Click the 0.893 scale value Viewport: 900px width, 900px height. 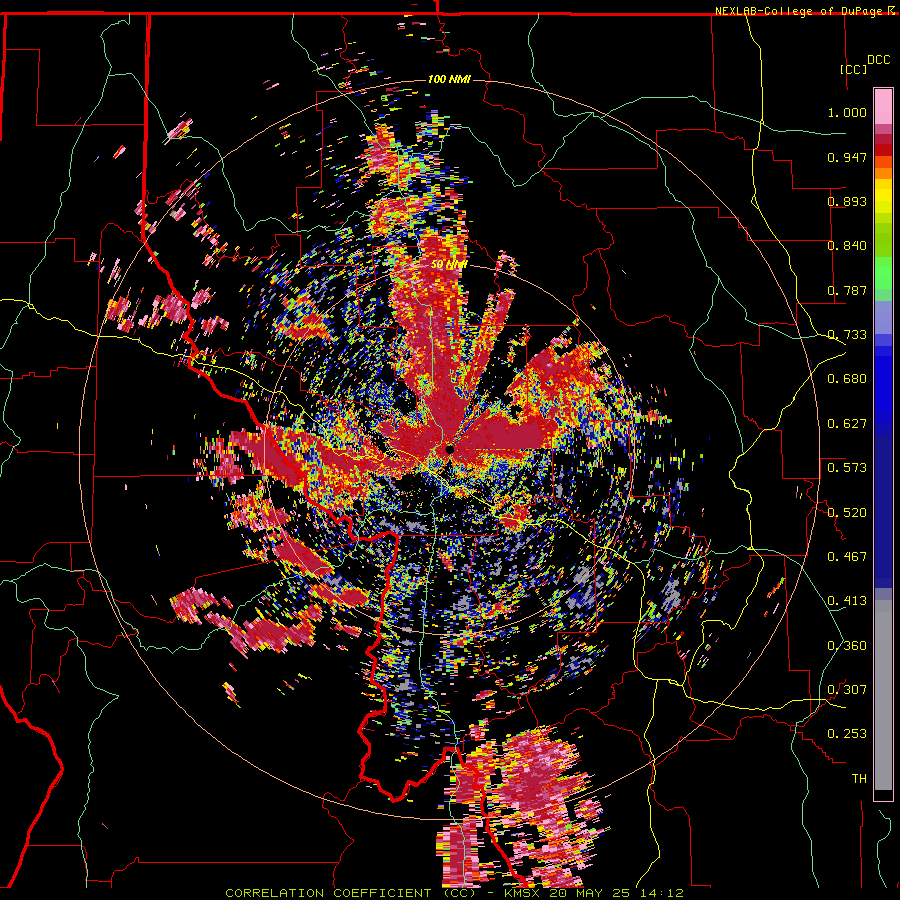[x=847, y=201]
